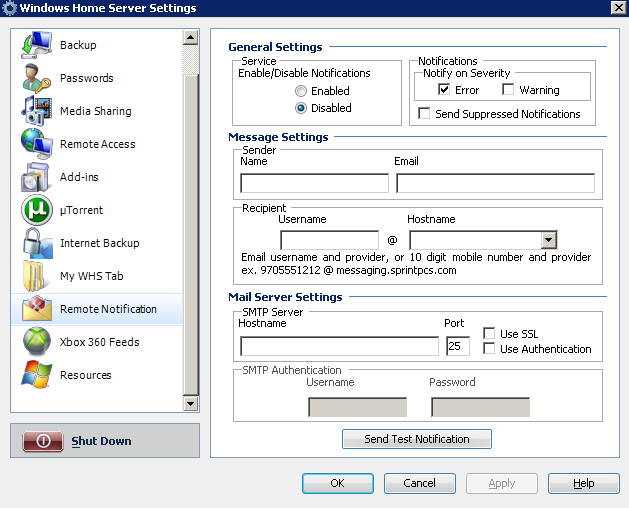Focus the Sender Email input field
This screenshot has width=629, height=508.
(x=495, y=183)
